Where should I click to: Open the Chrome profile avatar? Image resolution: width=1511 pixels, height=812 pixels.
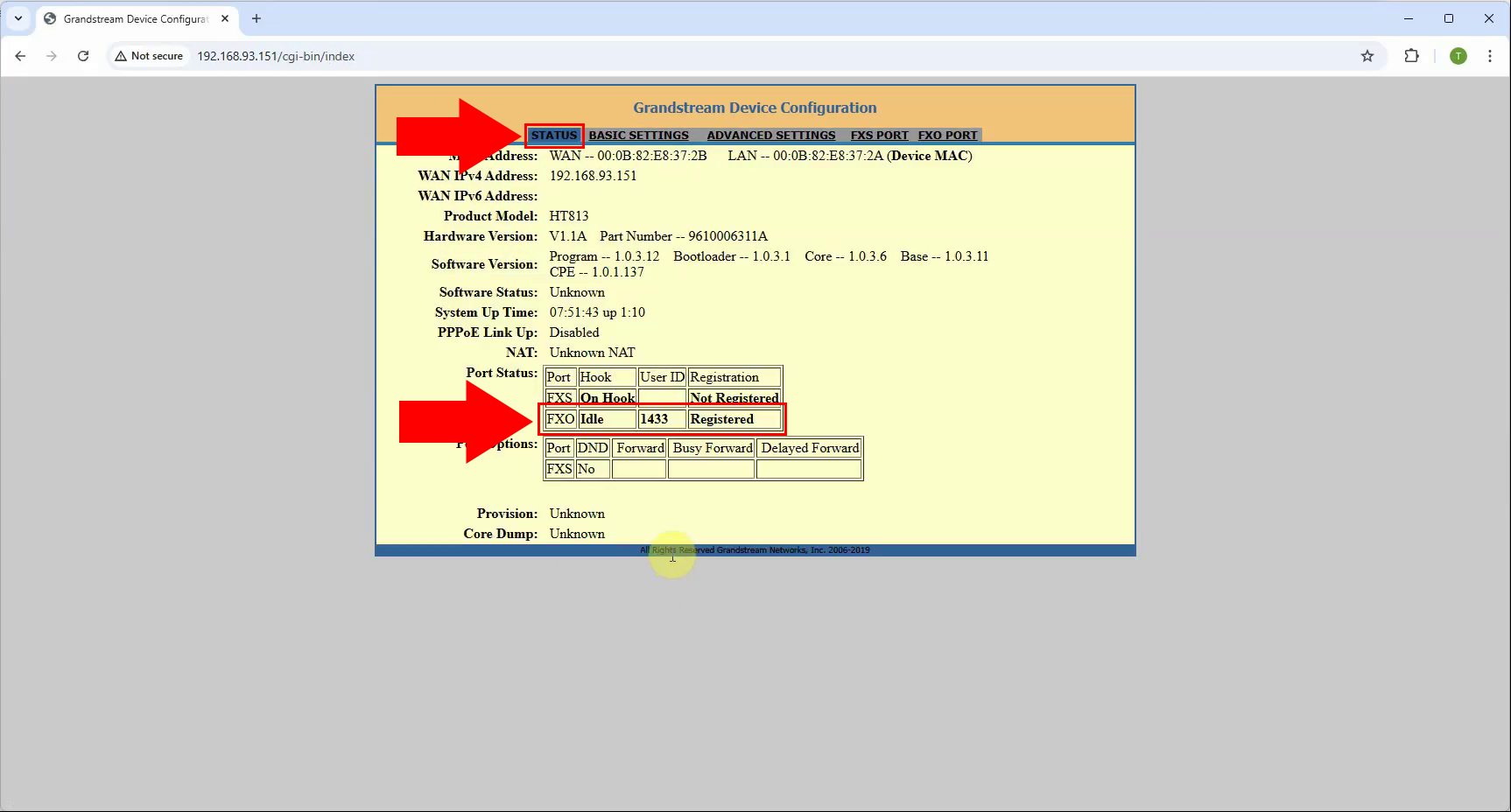point(1458,56)
